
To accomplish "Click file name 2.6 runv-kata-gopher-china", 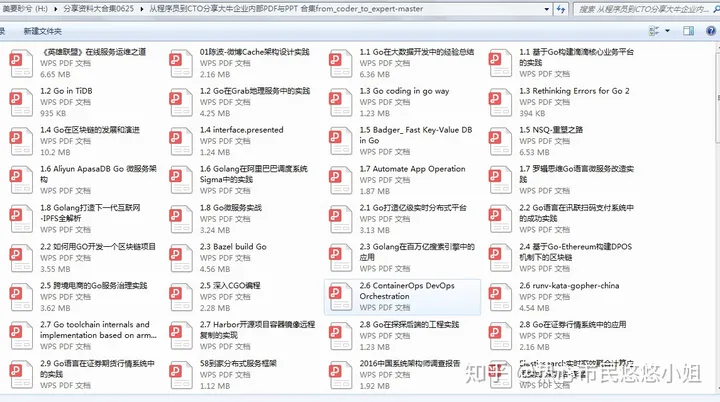I will (569, 286).
